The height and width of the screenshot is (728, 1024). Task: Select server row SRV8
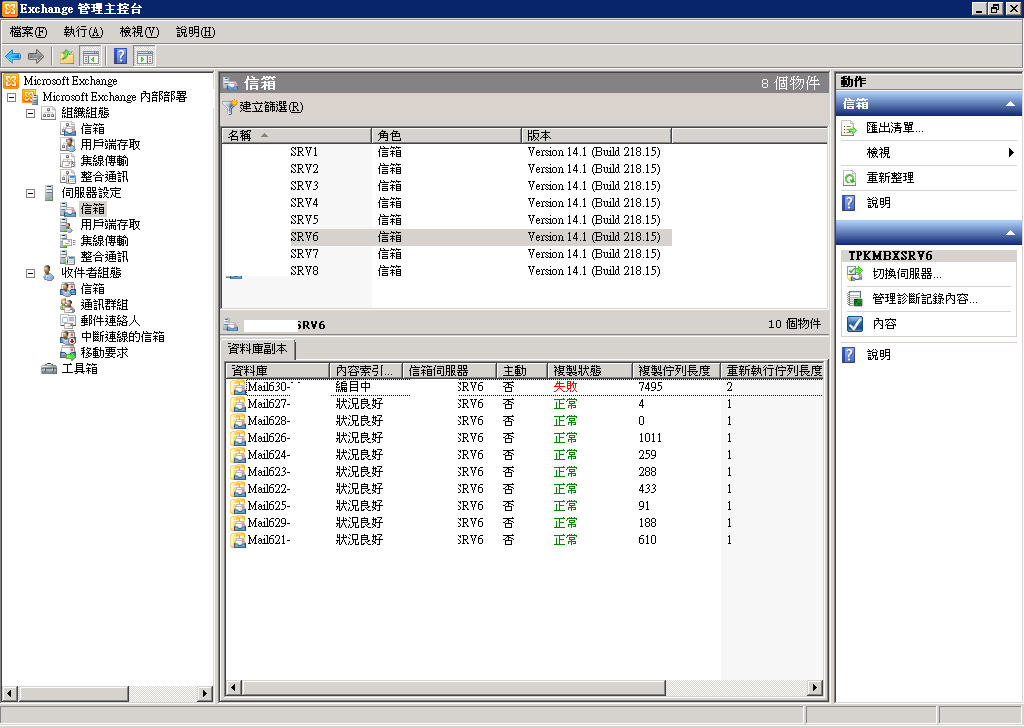447,271
